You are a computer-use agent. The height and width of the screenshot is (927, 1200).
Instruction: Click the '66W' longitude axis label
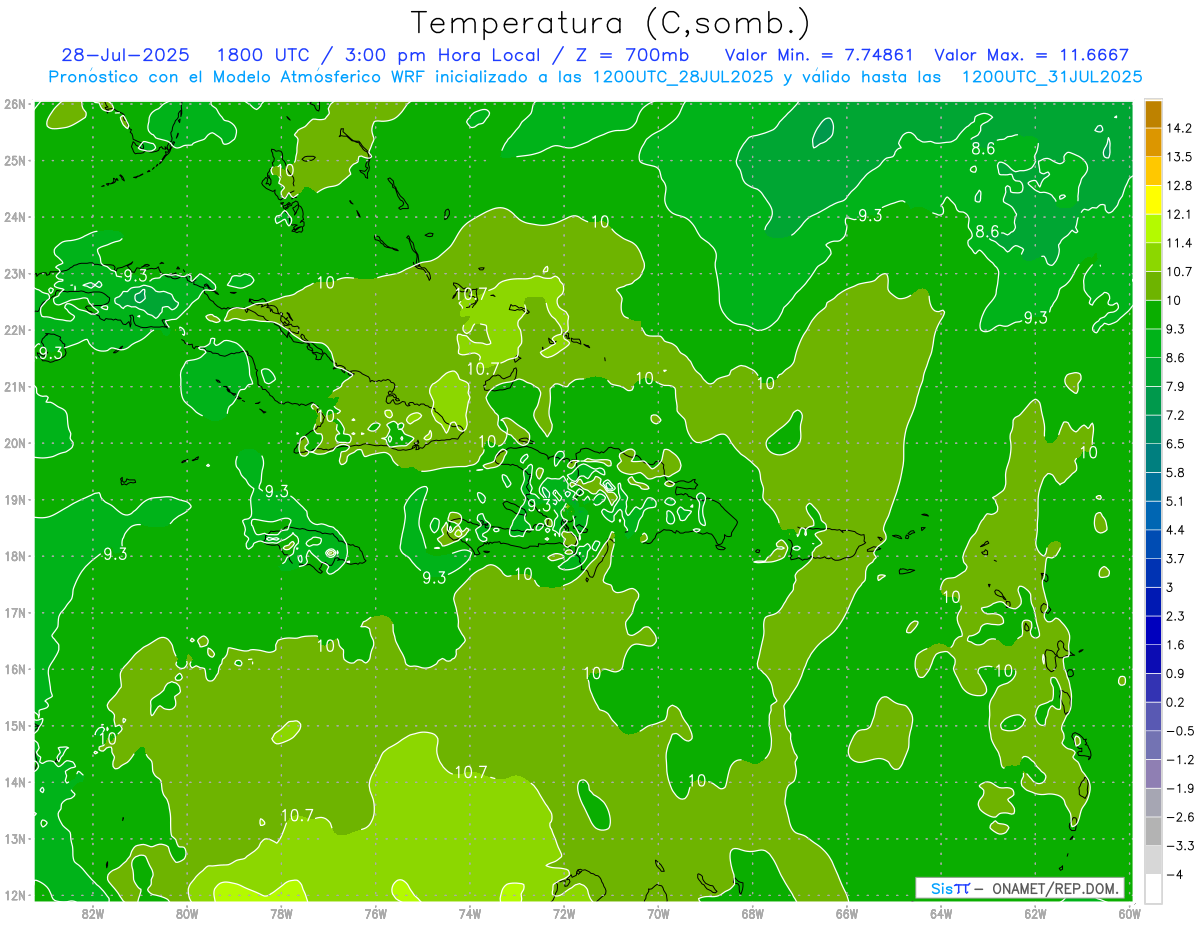(x=847, y=913)
